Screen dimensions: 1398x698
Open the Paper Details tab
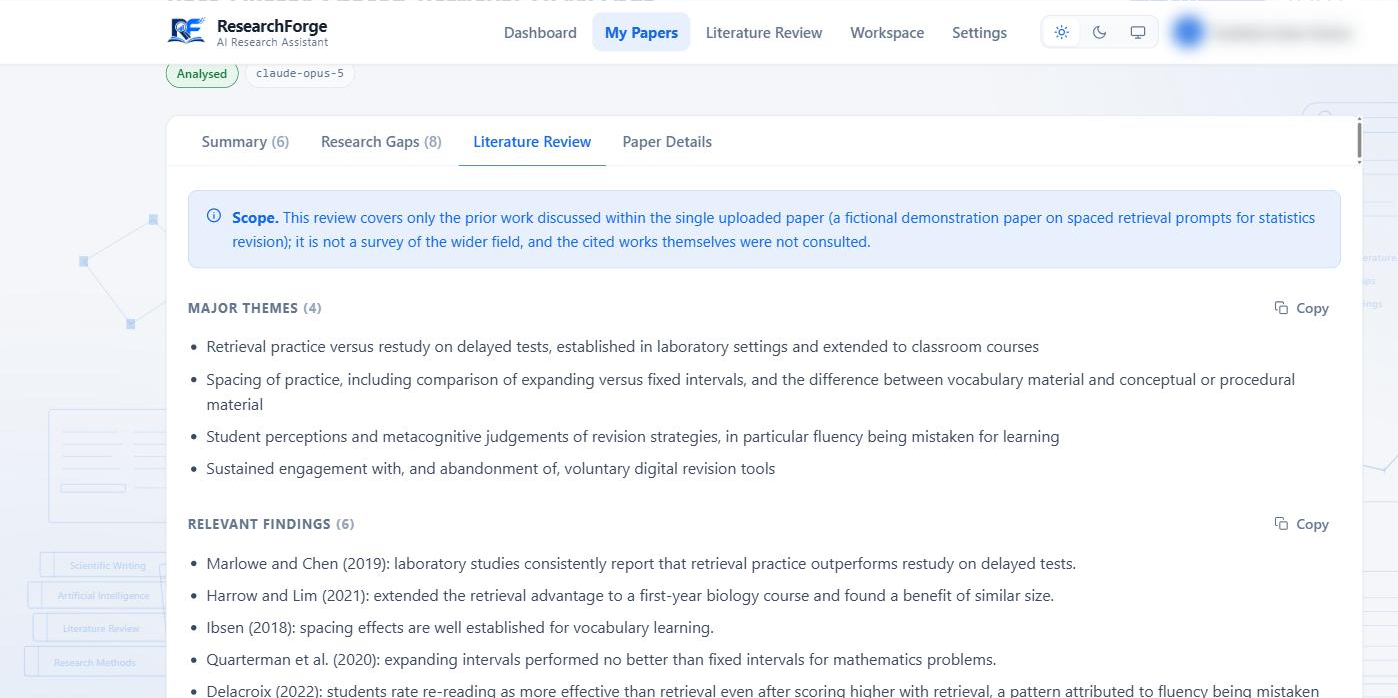click(x=667, y=142)
